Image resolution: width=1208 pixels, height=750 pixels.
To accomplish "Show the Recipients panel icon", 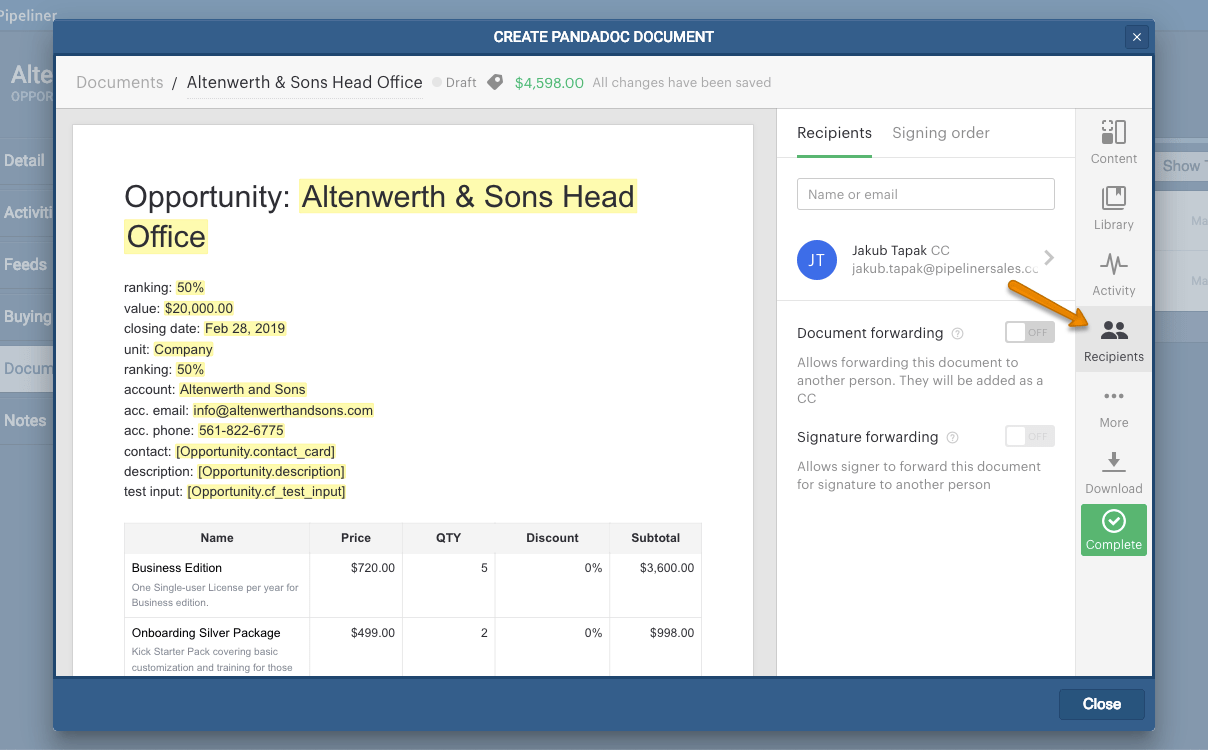I will tap(1113, 338).
